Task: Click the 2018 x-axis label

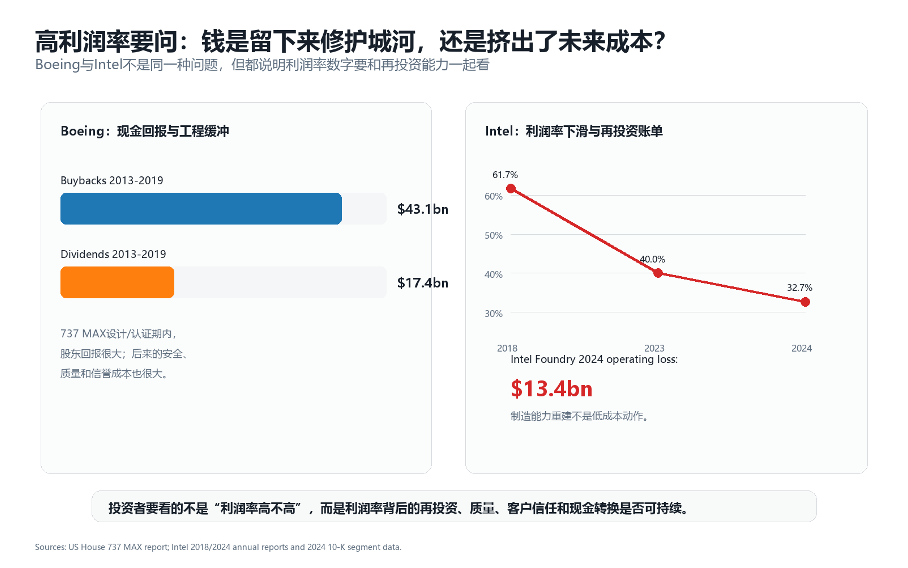Action: 507,348
